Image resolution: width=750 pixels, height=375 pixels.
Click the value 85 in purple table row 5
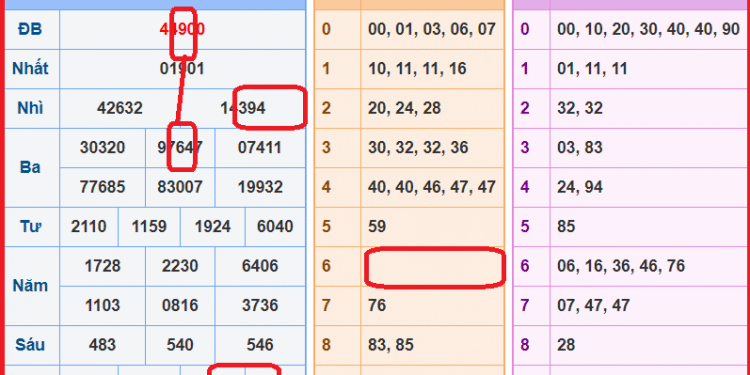(x=566, y=226)
